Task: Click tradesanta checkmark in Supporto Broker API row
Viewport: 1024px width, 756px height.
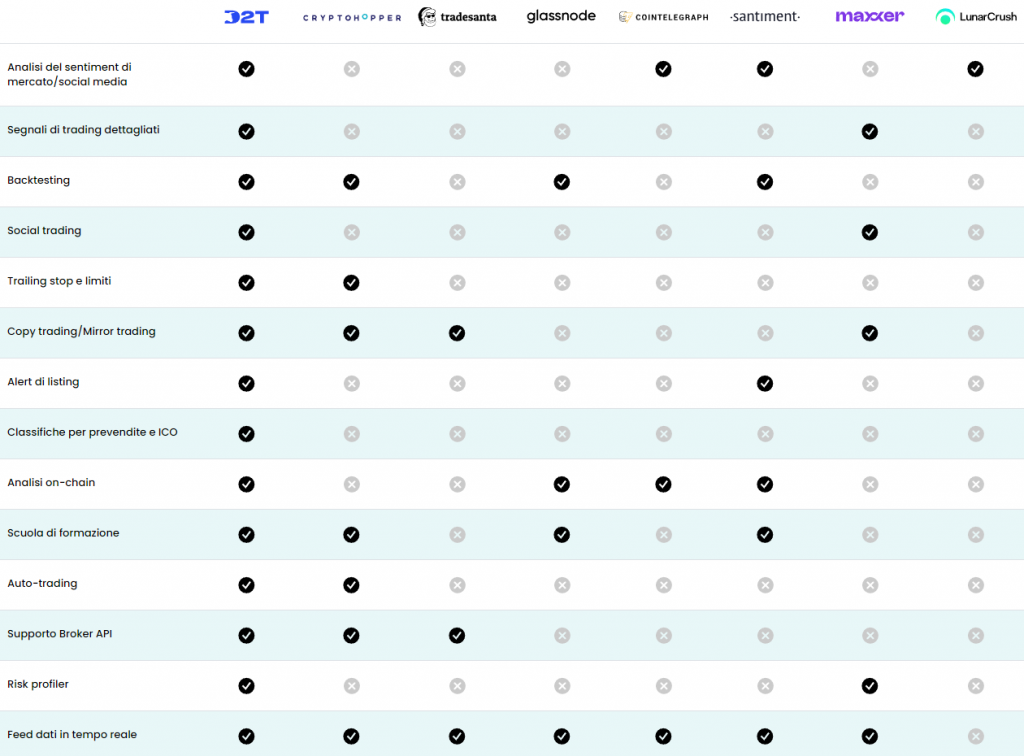Action: (457, 635)
